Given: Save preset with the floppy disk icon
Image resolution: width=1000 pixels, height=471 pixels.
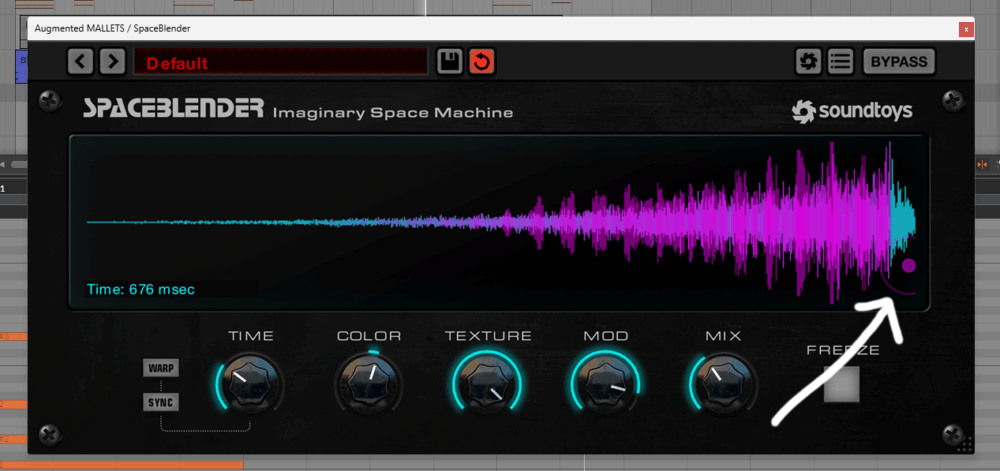Looking at the screenshot, I should (x=450, y=62).
